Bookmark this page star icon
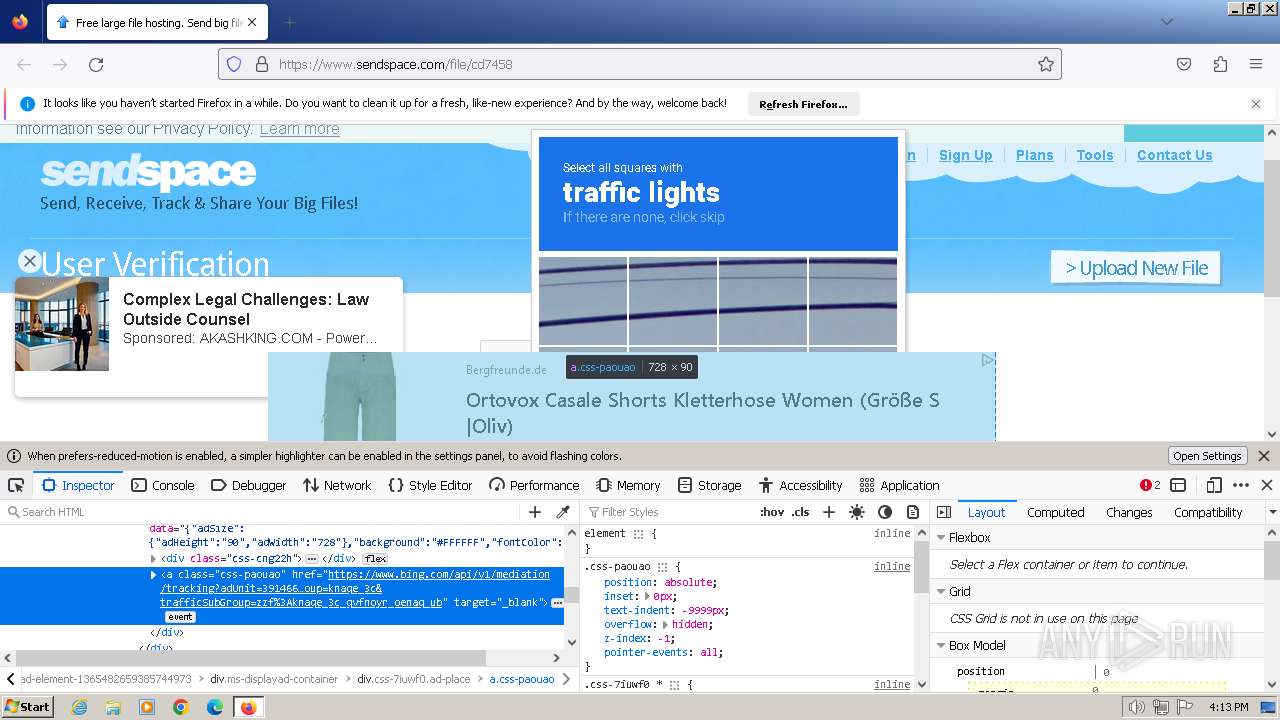Viewport: 1280px width, 720px height. pyautogui.click(x=1046, y=64)
